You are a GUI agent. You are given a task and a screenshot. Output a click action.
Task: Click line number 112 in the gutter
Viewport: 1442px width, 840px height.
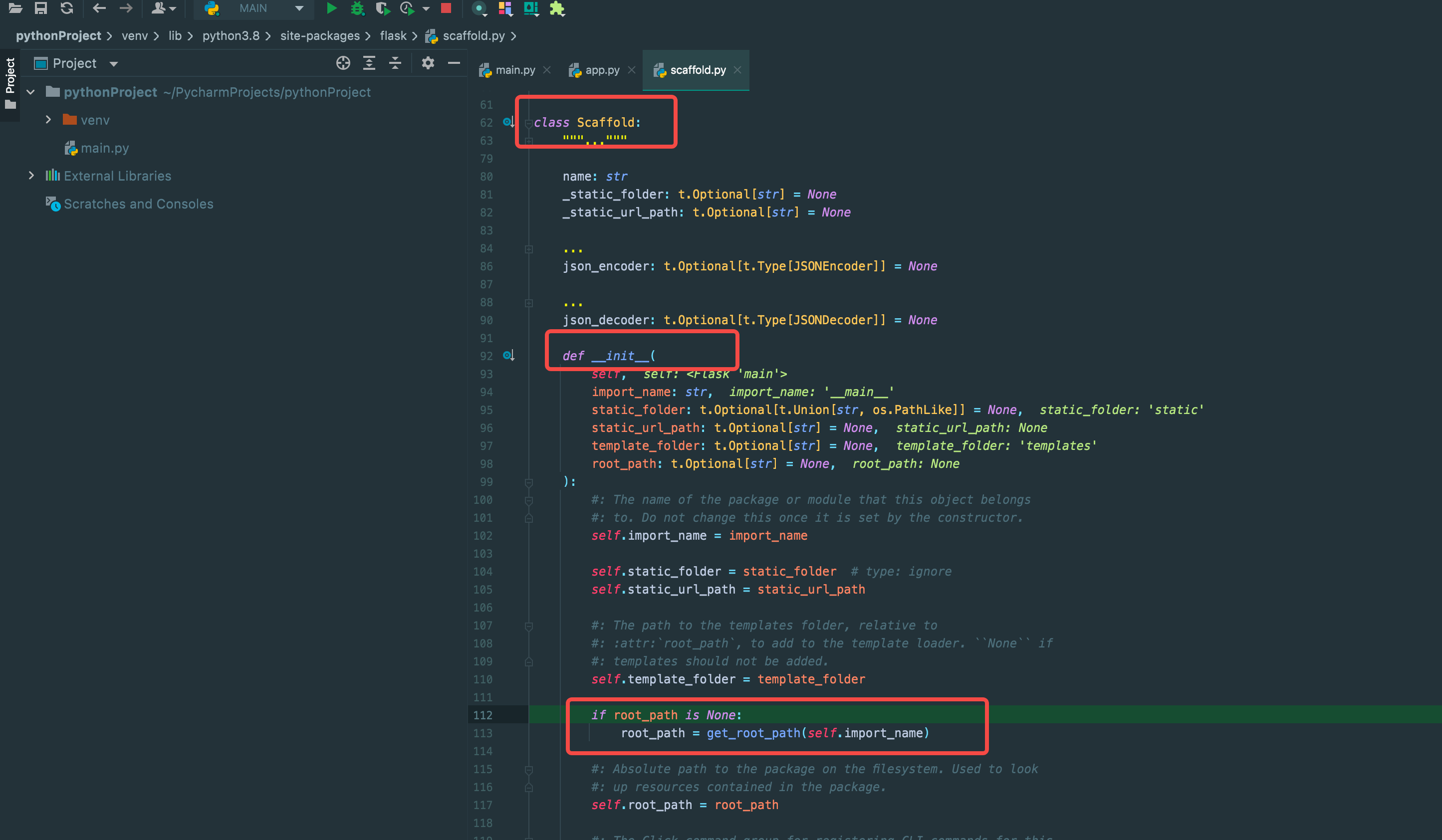click(x=482, y=715)
